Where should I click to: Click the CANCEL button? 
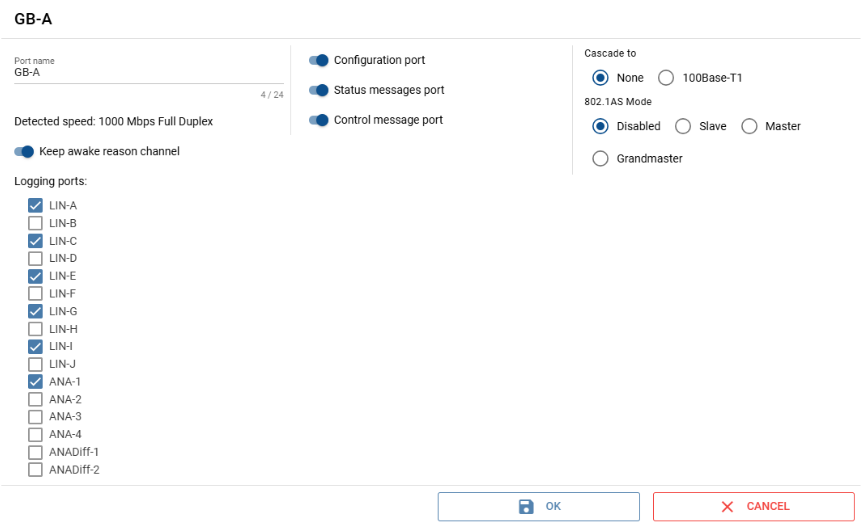tap(754, 507)
